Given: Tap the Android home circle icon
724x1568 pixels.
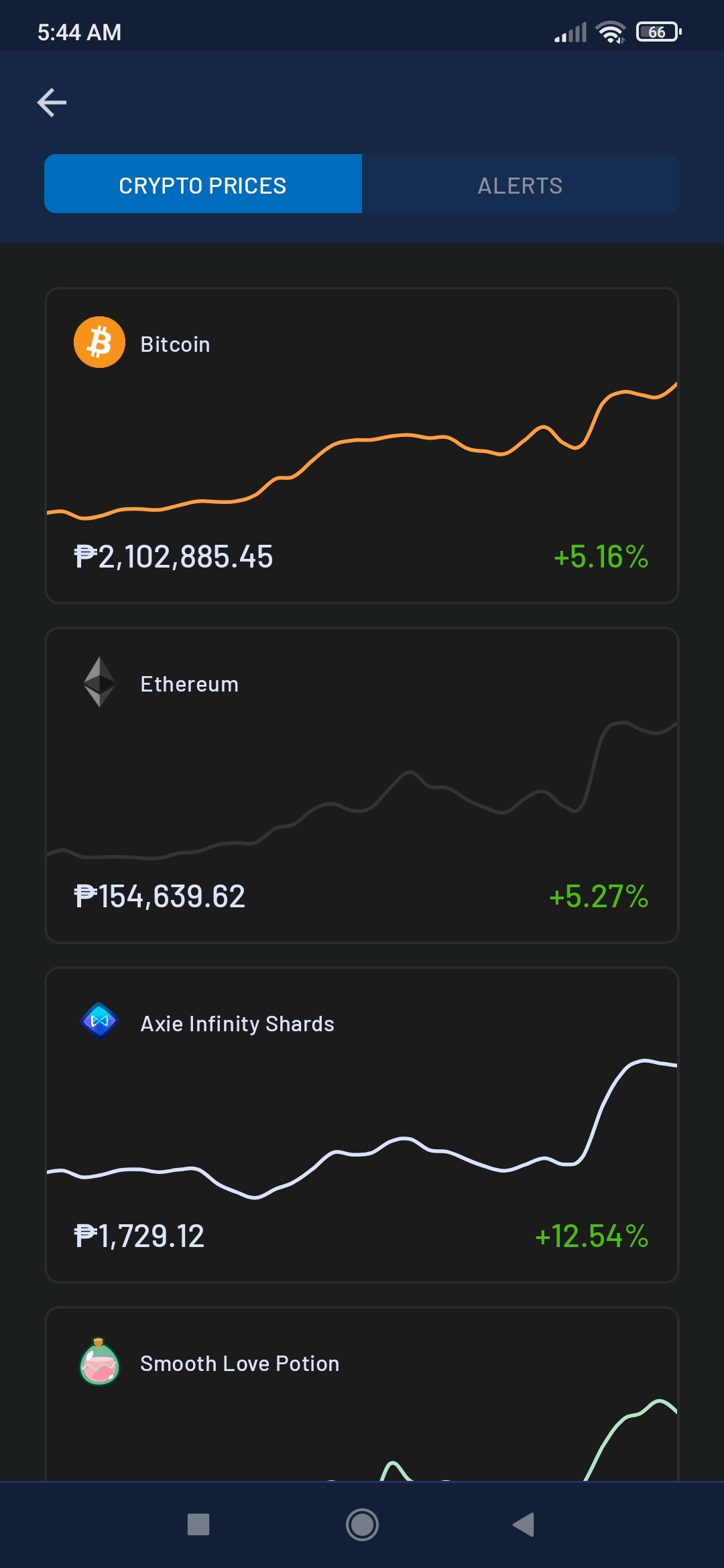Looking at the screenshot, I should (362, 1524).
